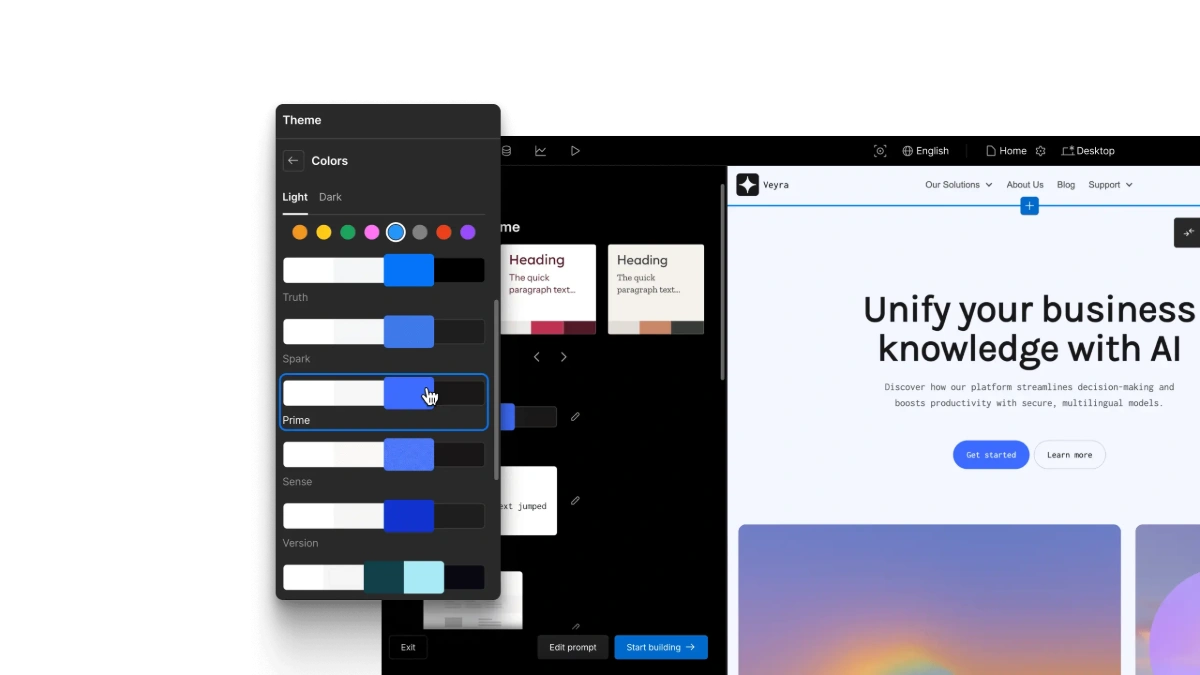Open the analytics chart icon

click(x=540, y=151)
